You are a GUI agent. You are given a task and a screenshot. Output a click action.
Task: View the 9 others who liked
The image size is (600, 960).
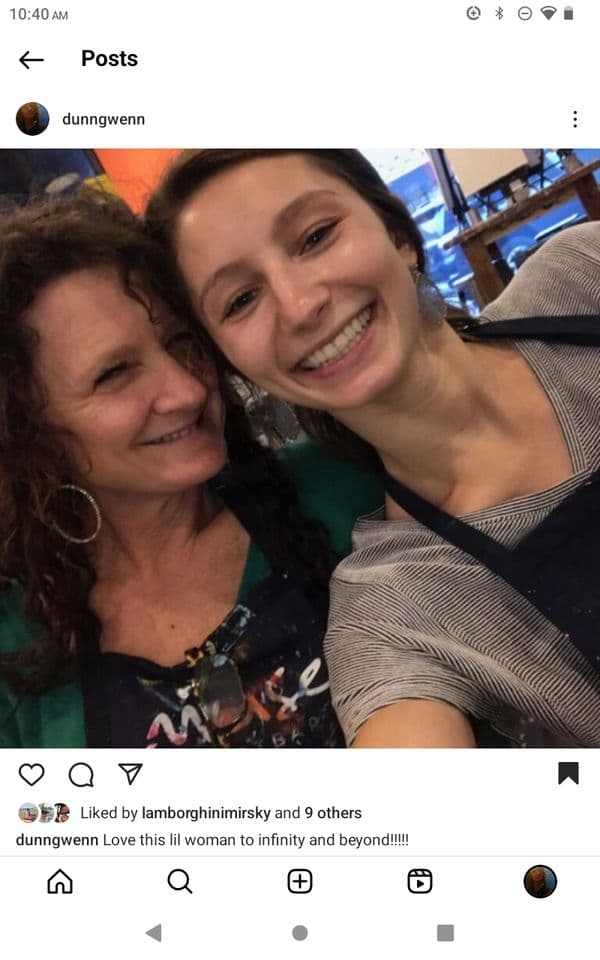[333, 812]
